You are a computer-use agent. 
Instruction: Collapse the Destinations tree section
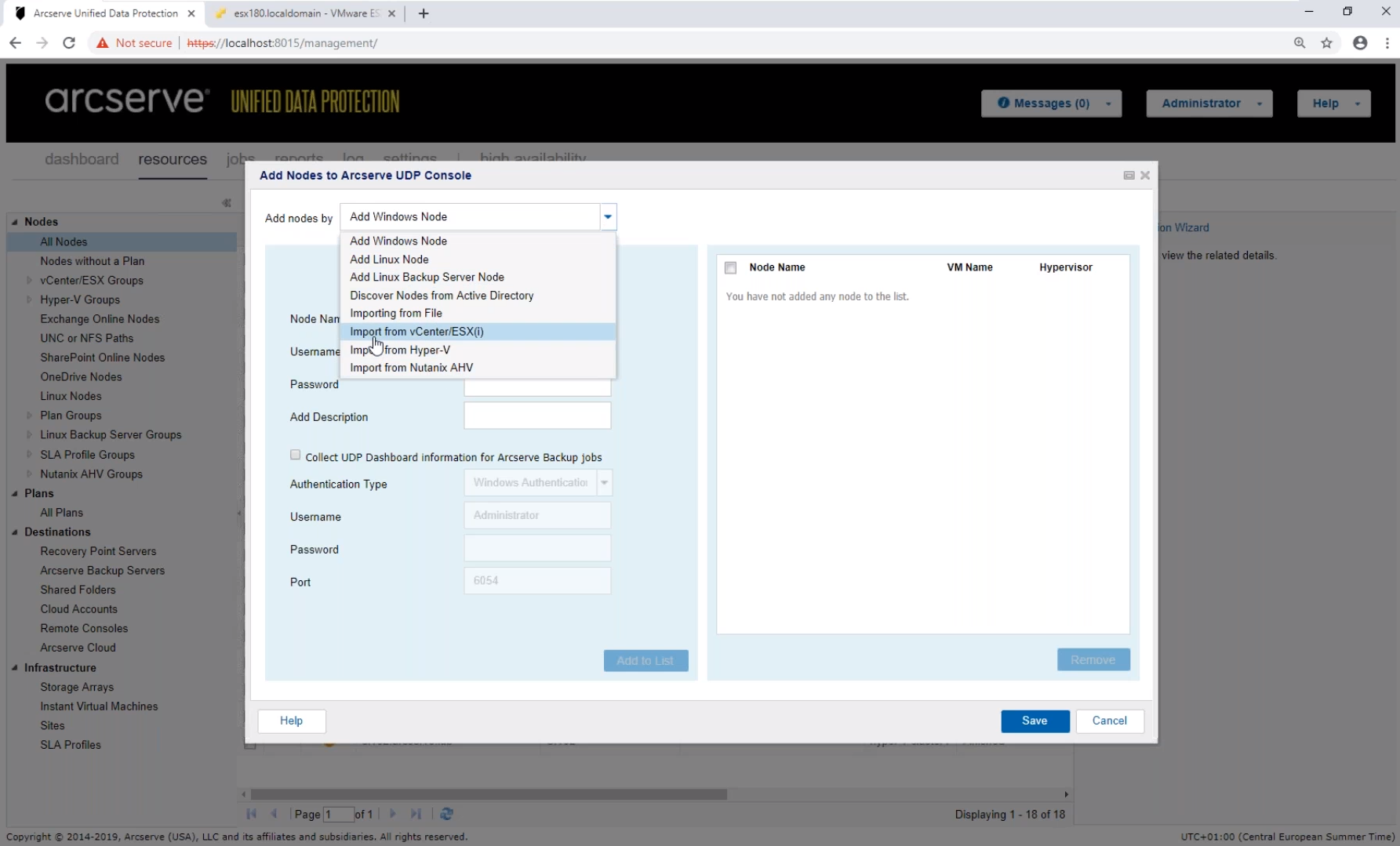click(x=15, y=532)
